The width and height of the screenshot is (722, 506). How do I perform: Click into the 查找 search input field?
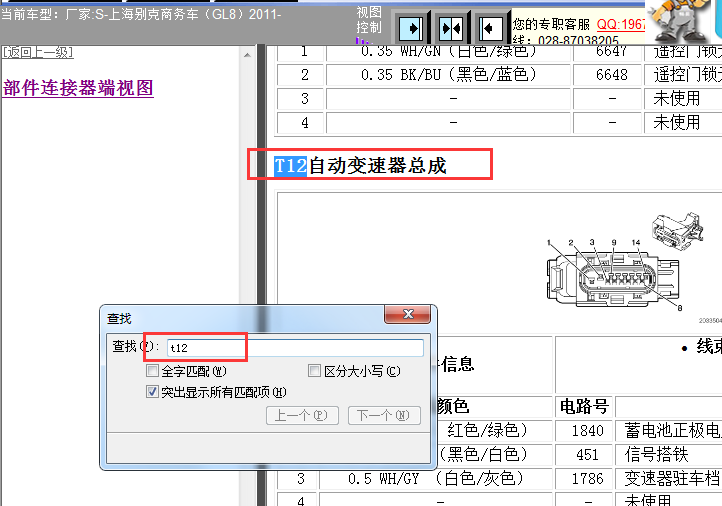[295, 348]
